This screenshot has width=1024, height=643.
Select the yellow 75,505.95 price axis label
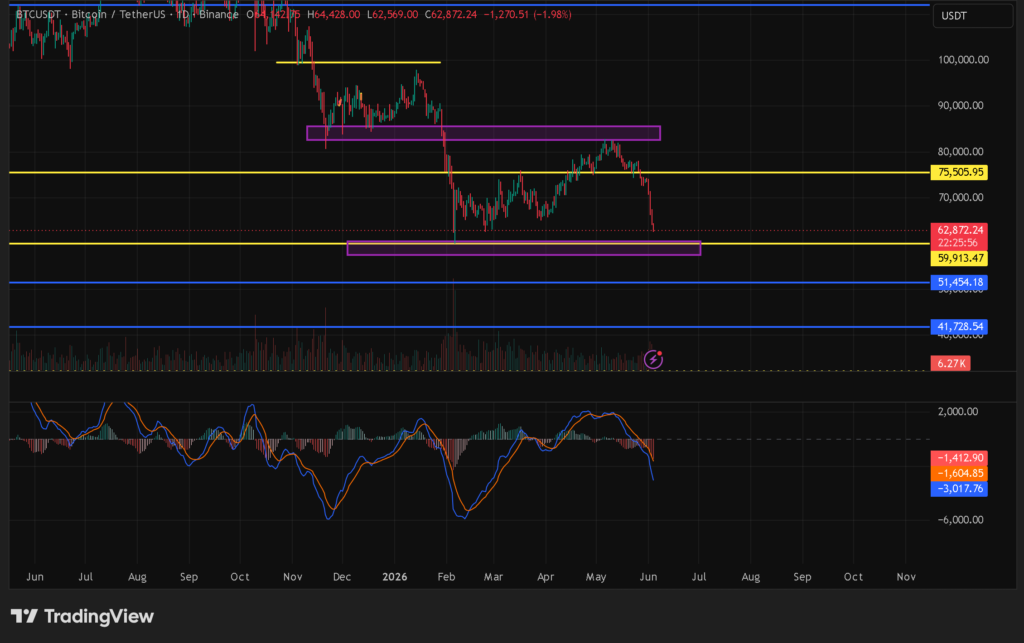coord(959,172)
